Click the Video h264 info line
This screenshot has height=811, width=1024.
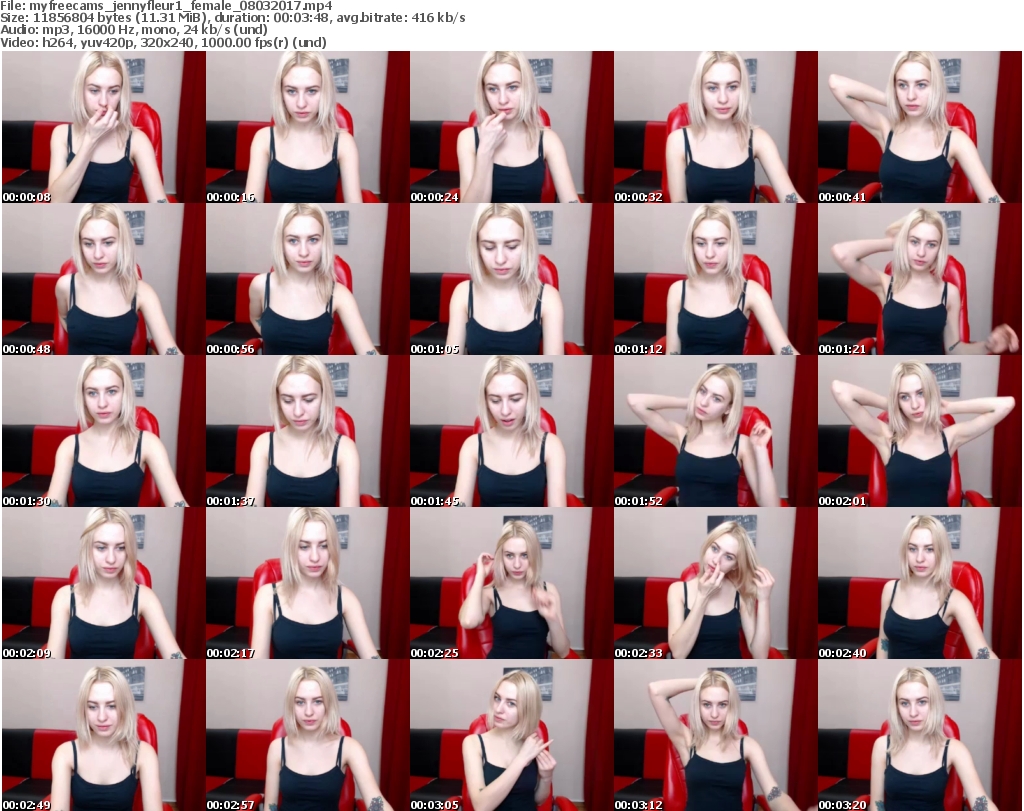tap(163, 42)
